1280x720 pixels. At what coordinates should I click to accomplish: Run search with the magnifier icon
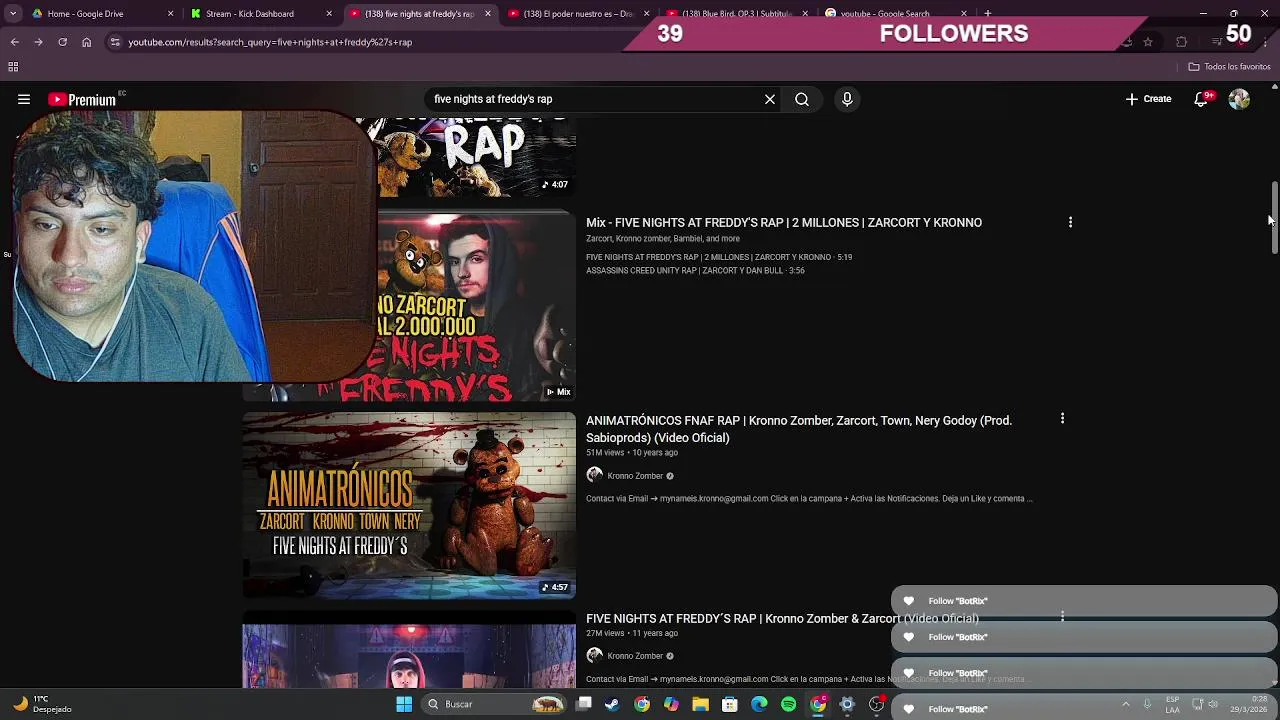pyautogui.click(x=802, y=99)
